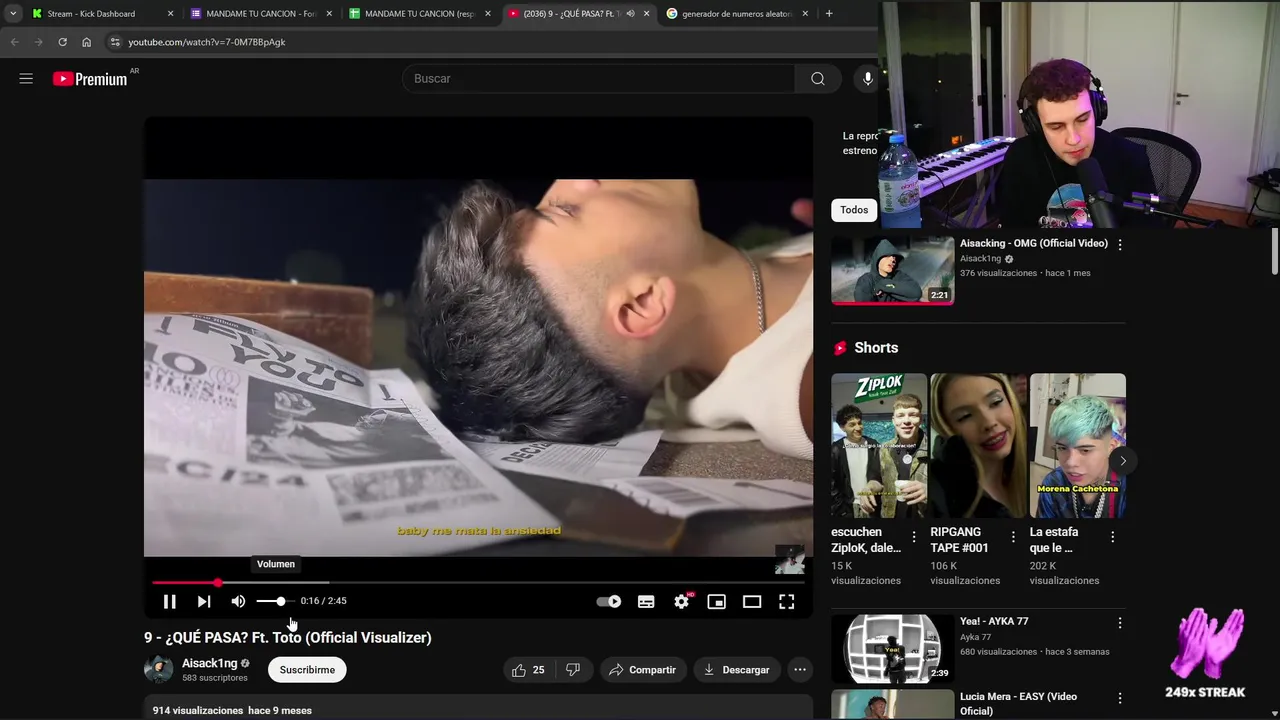Screen dimensions: 1280x720
Task: Mute audio icon on YouTube tab
Action: click(x=630, y=14)
